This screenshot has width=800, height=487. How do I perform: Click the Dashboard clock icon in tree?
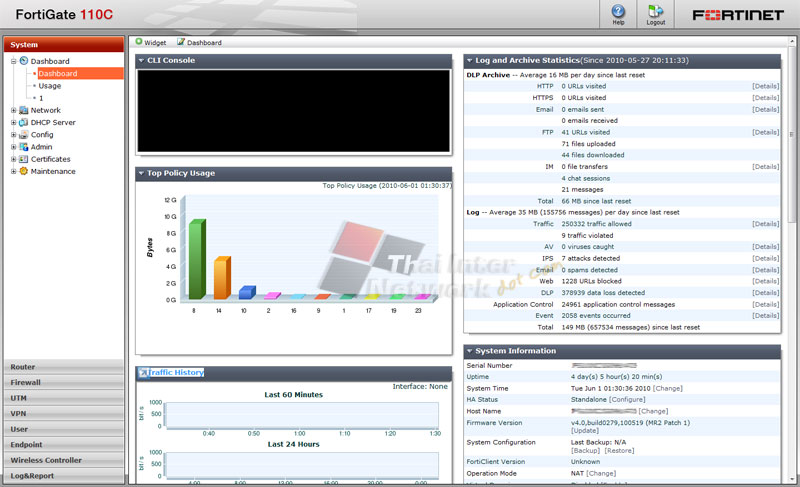click(23, 61)
